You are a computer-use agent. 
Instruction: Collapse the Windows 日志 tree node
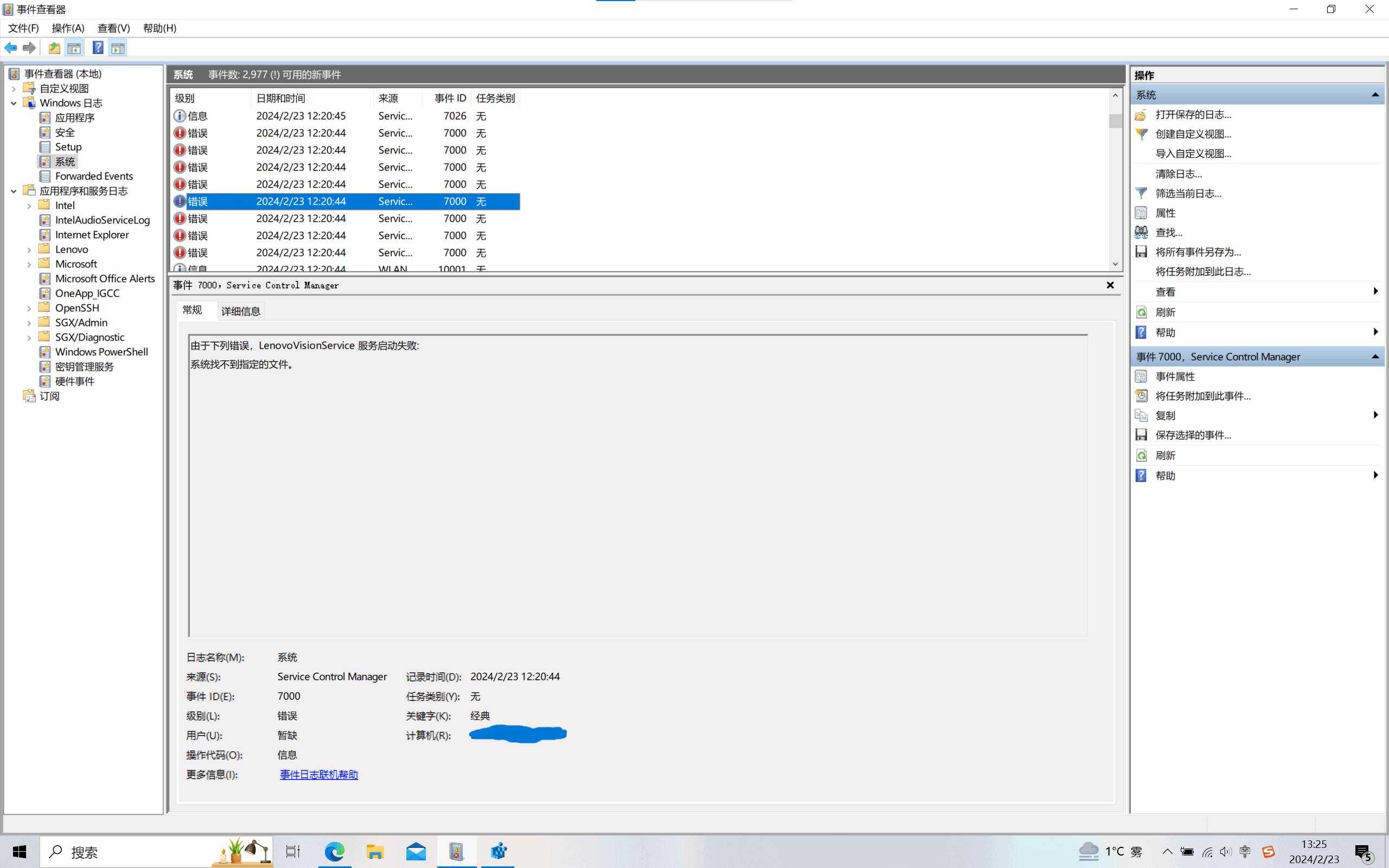13,103
